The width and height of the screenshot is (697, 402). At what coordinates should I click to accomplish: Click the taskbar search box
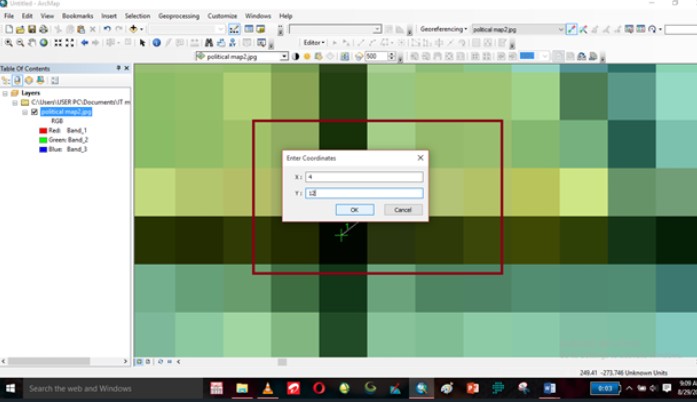(112, 389)
